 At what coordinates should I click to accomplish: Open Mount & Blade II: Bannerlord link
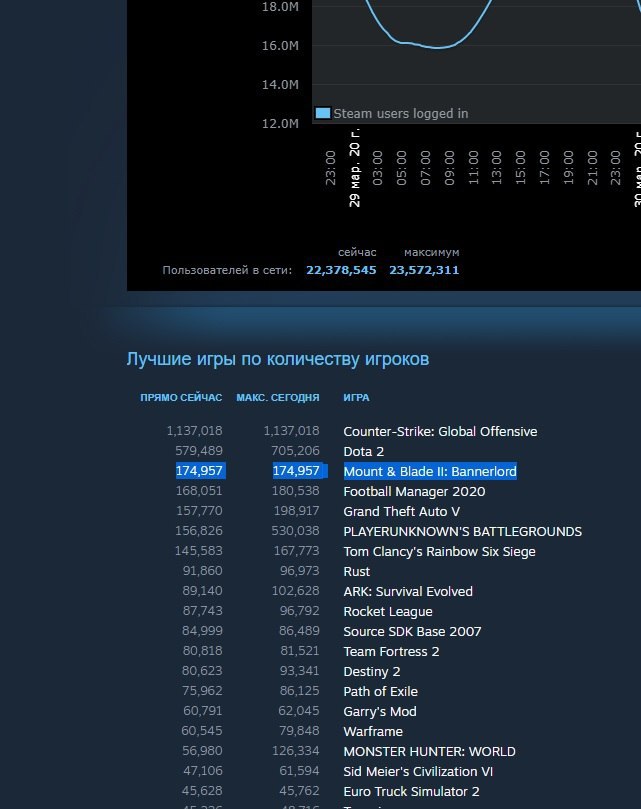pyautogui.click(x=430, y=471)
